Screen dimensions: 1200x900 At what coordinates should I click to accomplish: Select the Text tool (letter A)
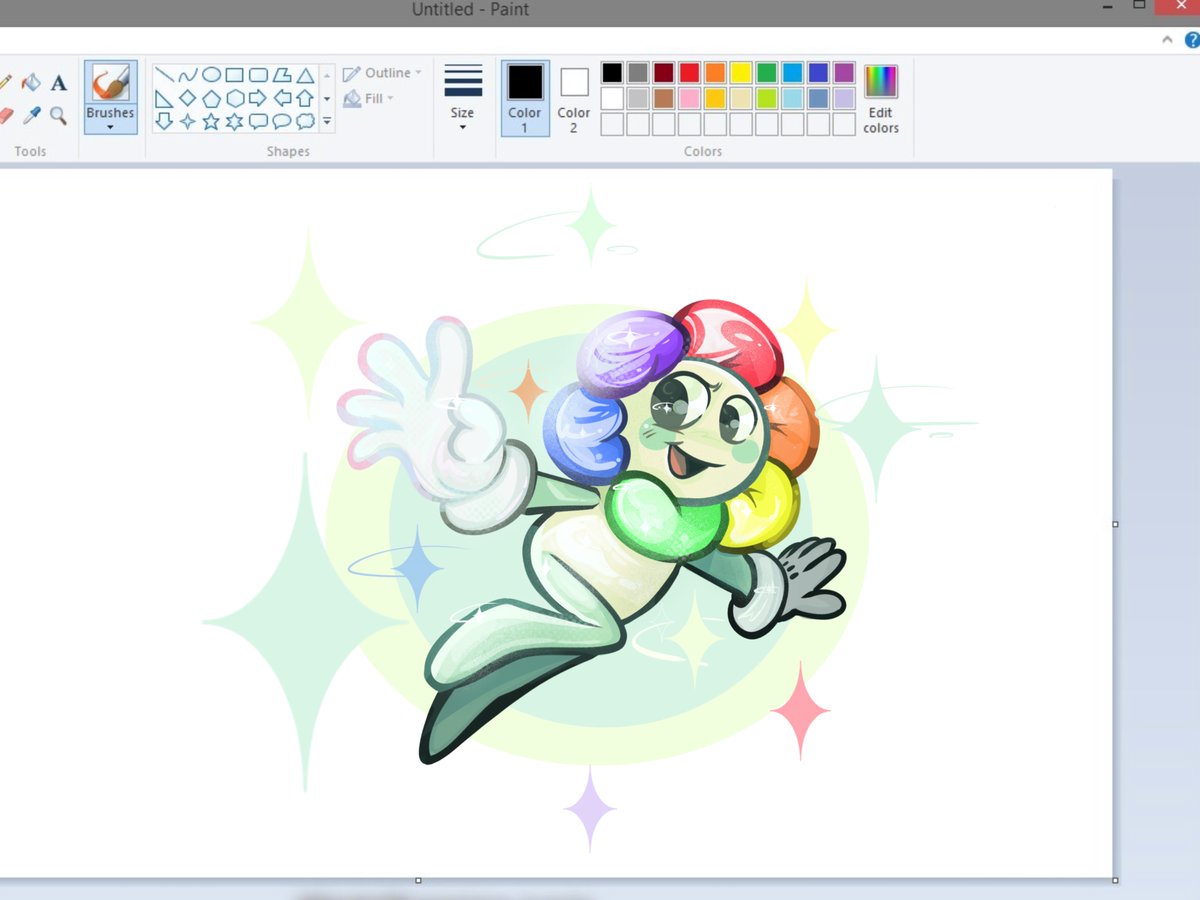pyautogui.click(x=59, y=83)
